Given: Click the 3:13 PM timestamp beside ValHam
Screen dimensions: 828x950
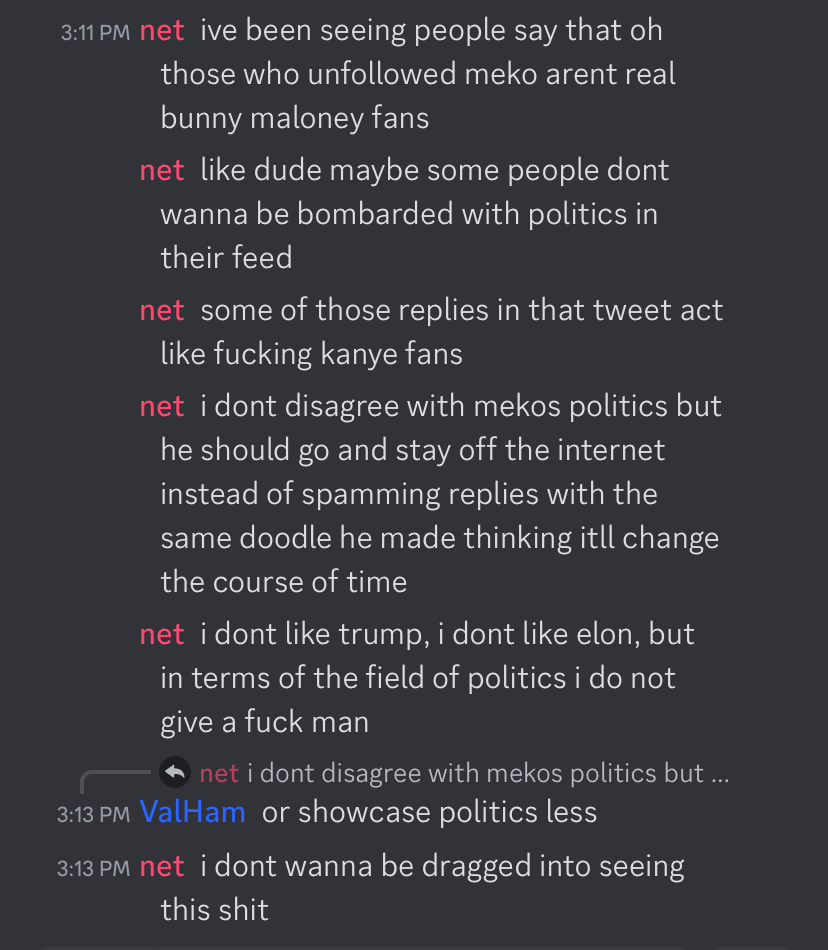Looking at the screenshot, I should click(x=93, y=814).
